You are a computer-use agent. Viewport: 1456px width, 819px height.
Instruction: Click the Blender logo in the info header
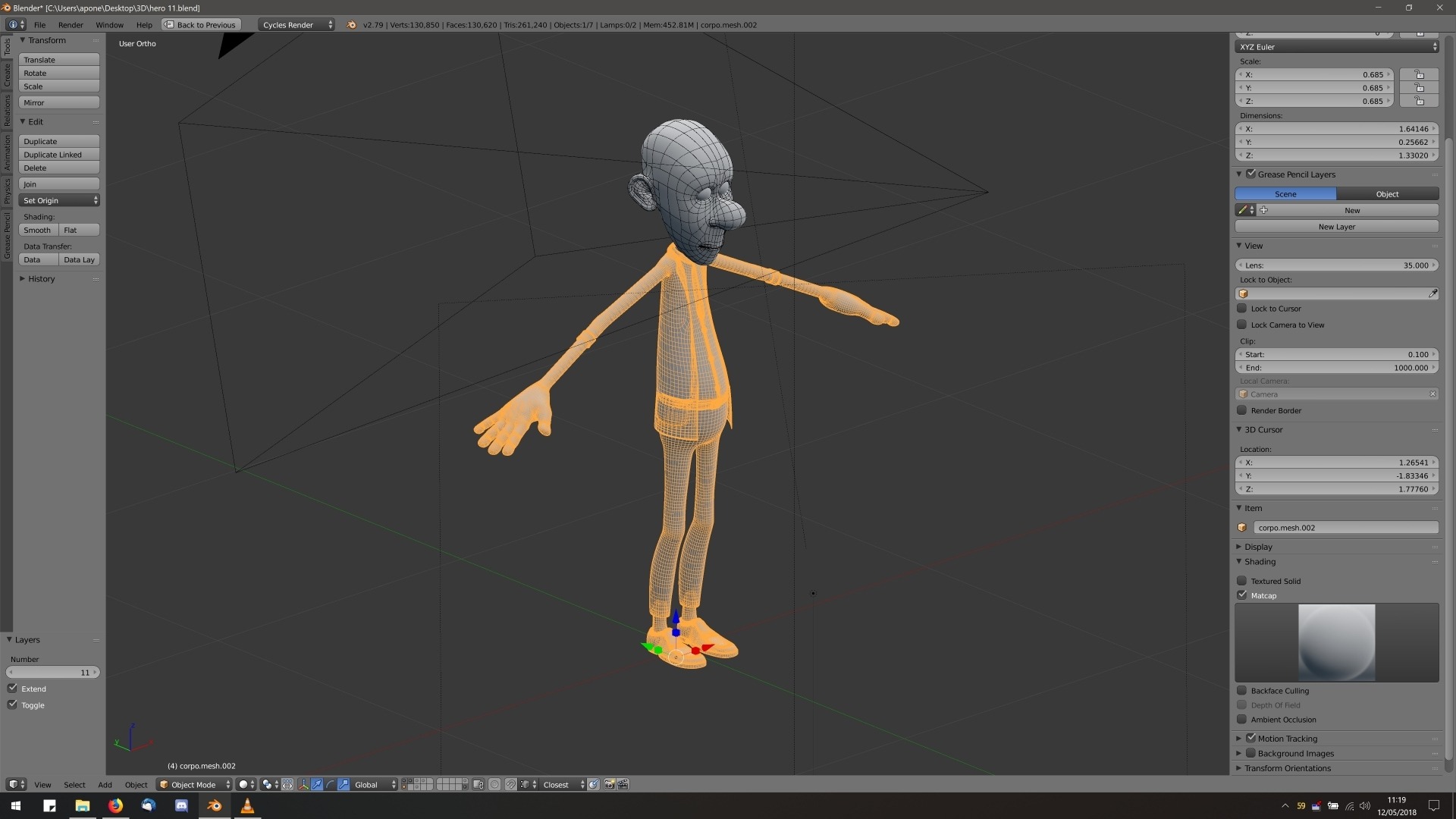[351, 25]
